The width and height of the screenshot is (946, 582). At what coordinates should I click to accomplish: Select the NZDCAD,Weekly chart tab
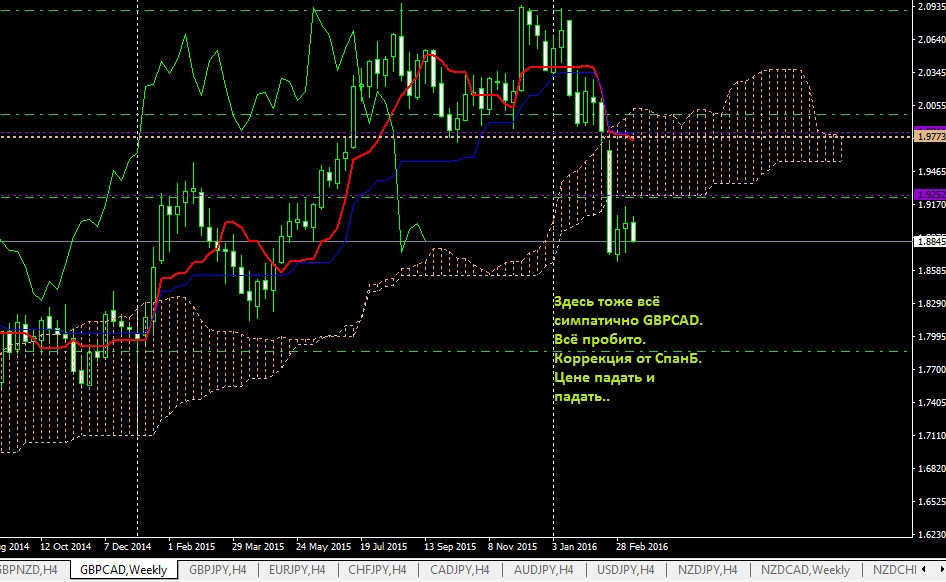click(x=805, y=569)
